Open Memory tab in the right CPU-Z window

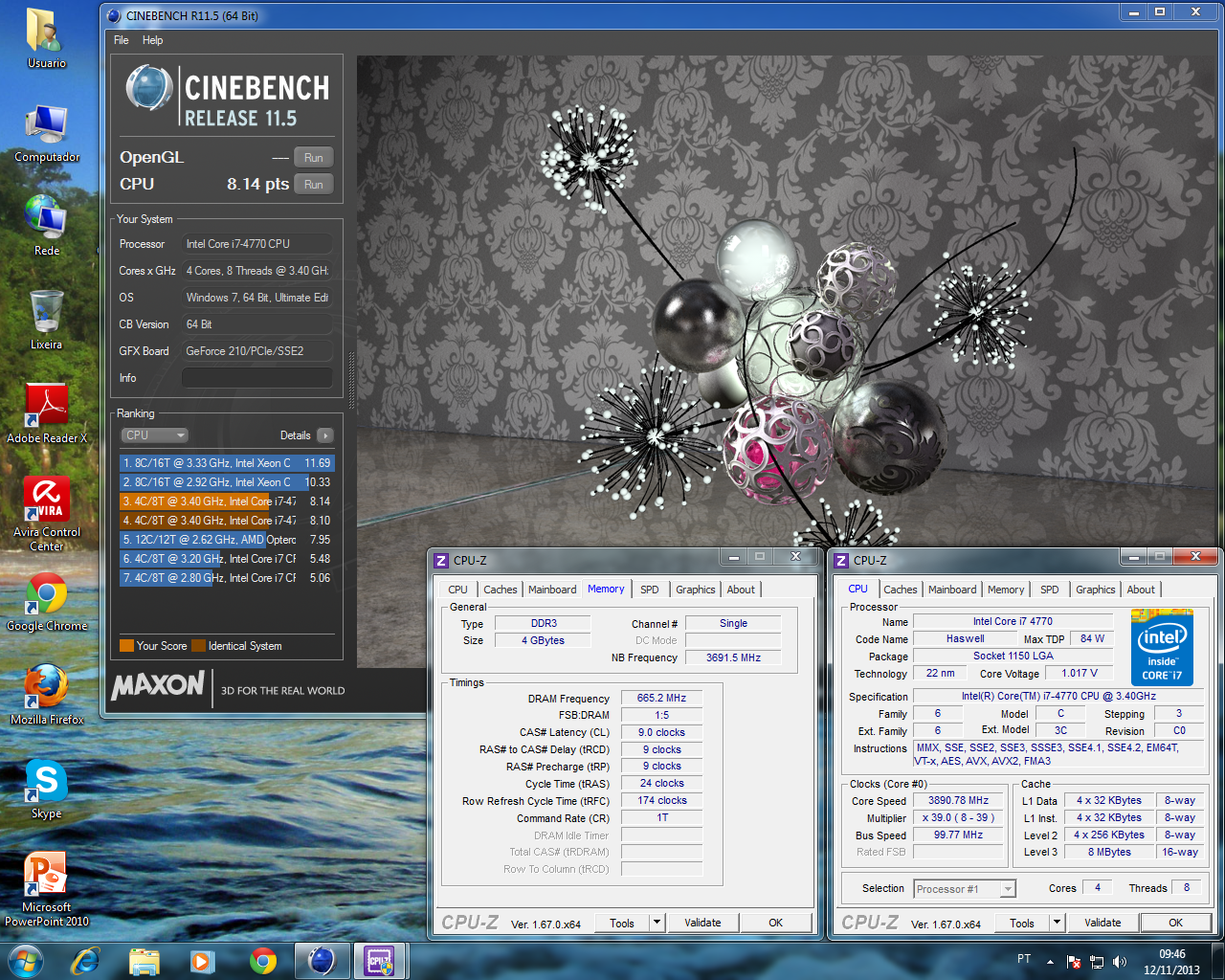click(1005, 590)
